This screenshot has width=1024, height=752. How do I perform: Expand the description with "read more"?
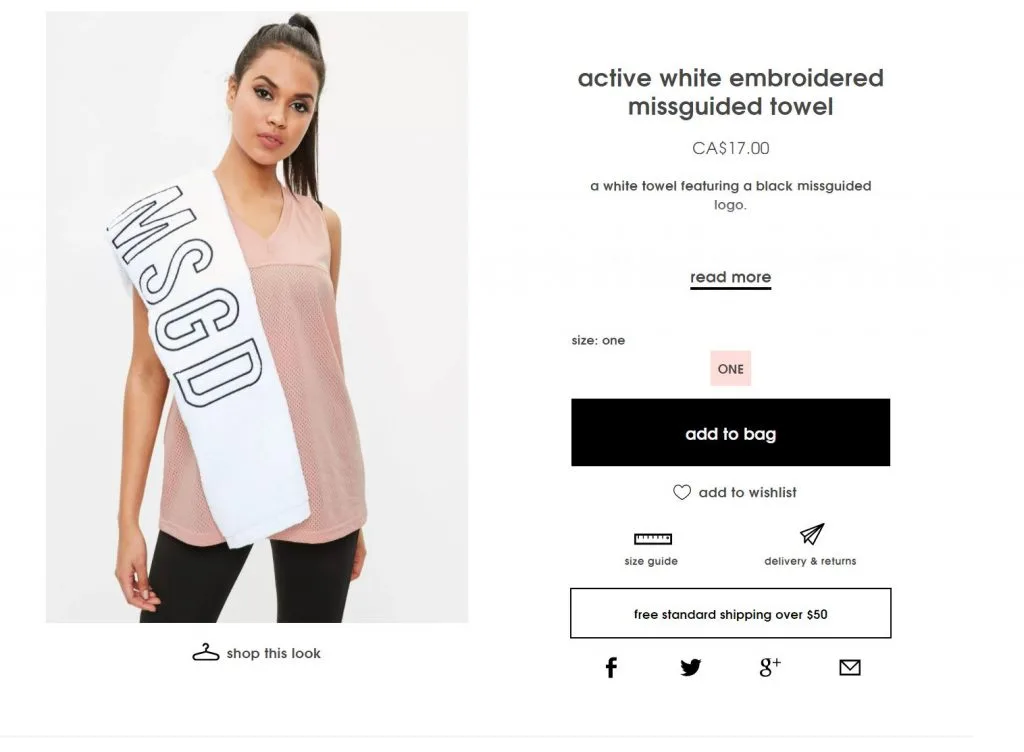730,278
